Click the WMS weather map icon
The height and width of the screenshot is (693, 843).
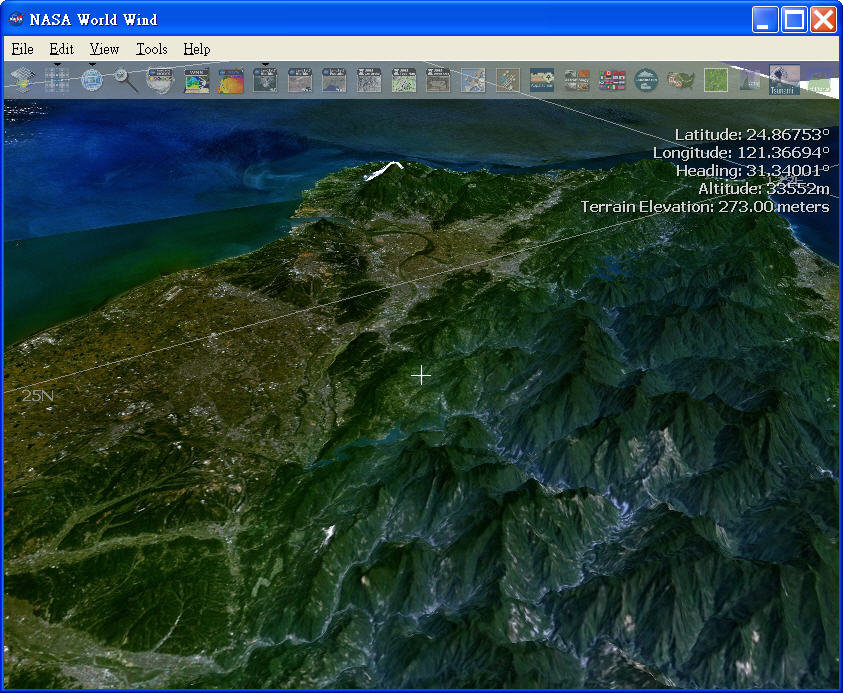pyautogui.click(x=196, y=80)
